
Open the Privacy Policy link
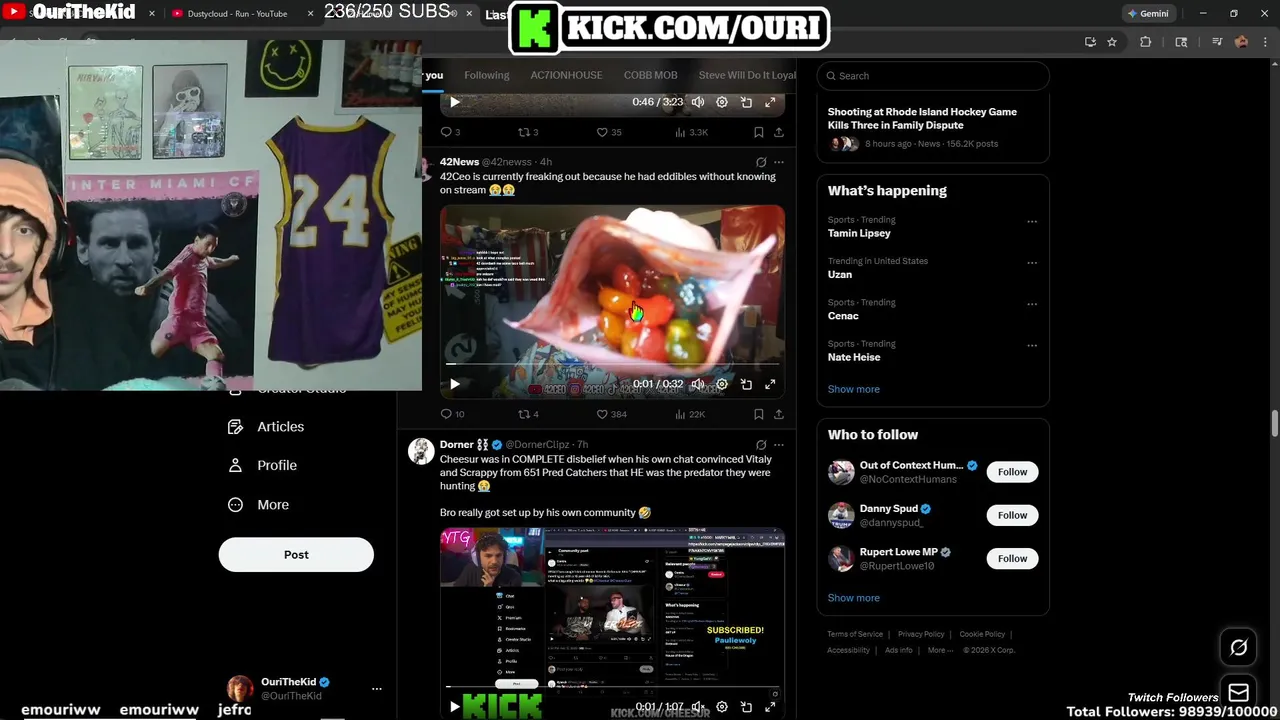click(921, 634)
